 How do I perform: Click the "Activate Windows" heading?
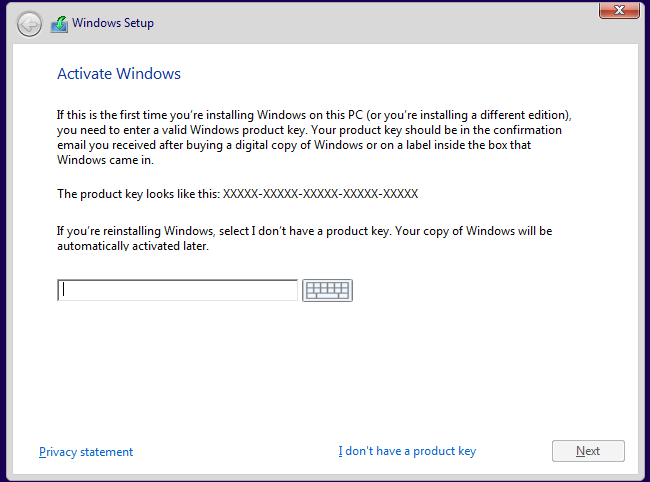(119, 74)
